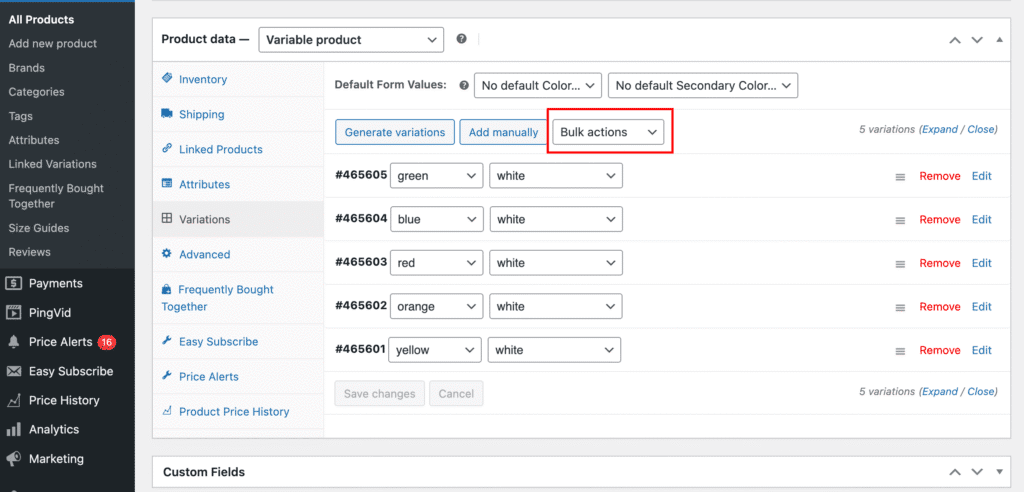Click the Generate variations button
The image size is (1024, 492).
tap(394, 132)
